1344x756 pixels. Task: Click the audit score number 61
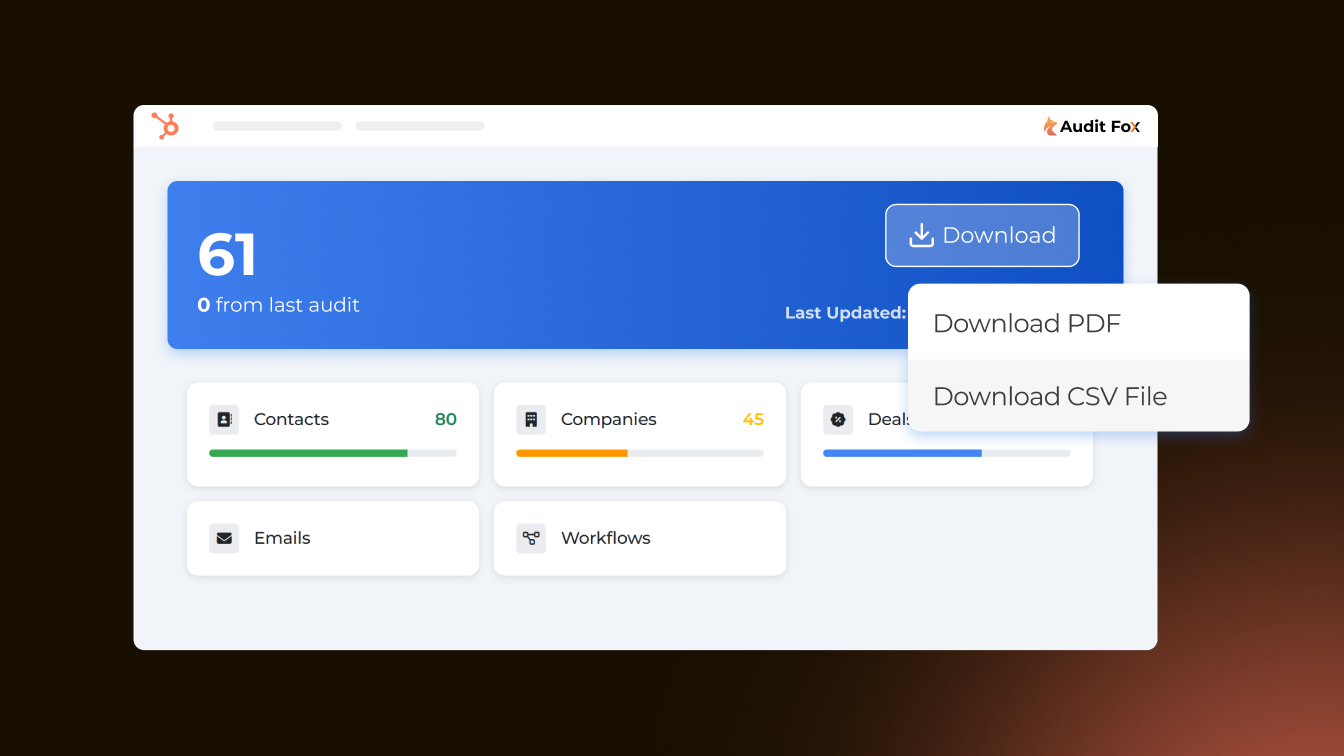click(x=227, y=255)
